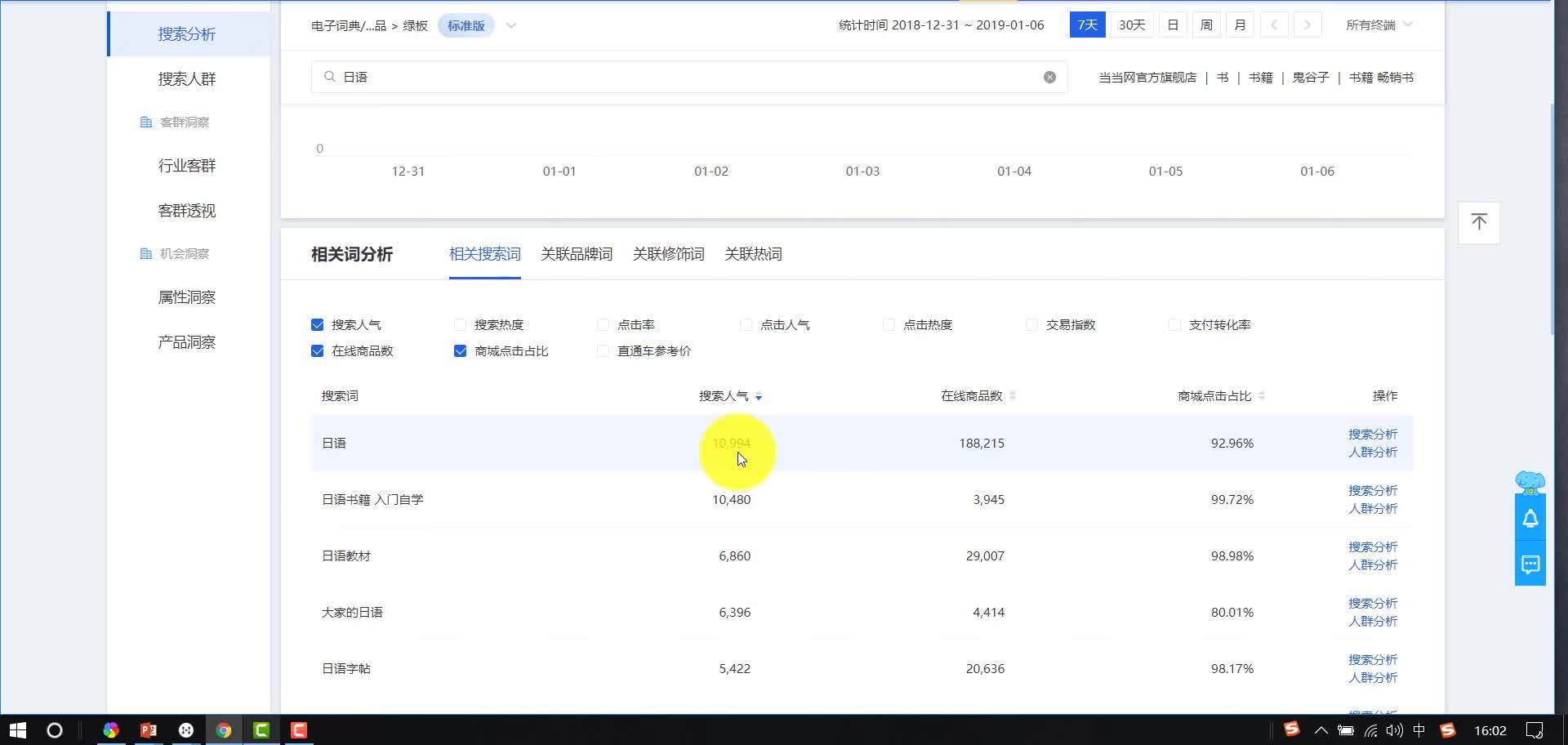Open 搜索人群 in the sidebar
The height and width of the screenshot is (745, 1568).
tap(187, 79)
